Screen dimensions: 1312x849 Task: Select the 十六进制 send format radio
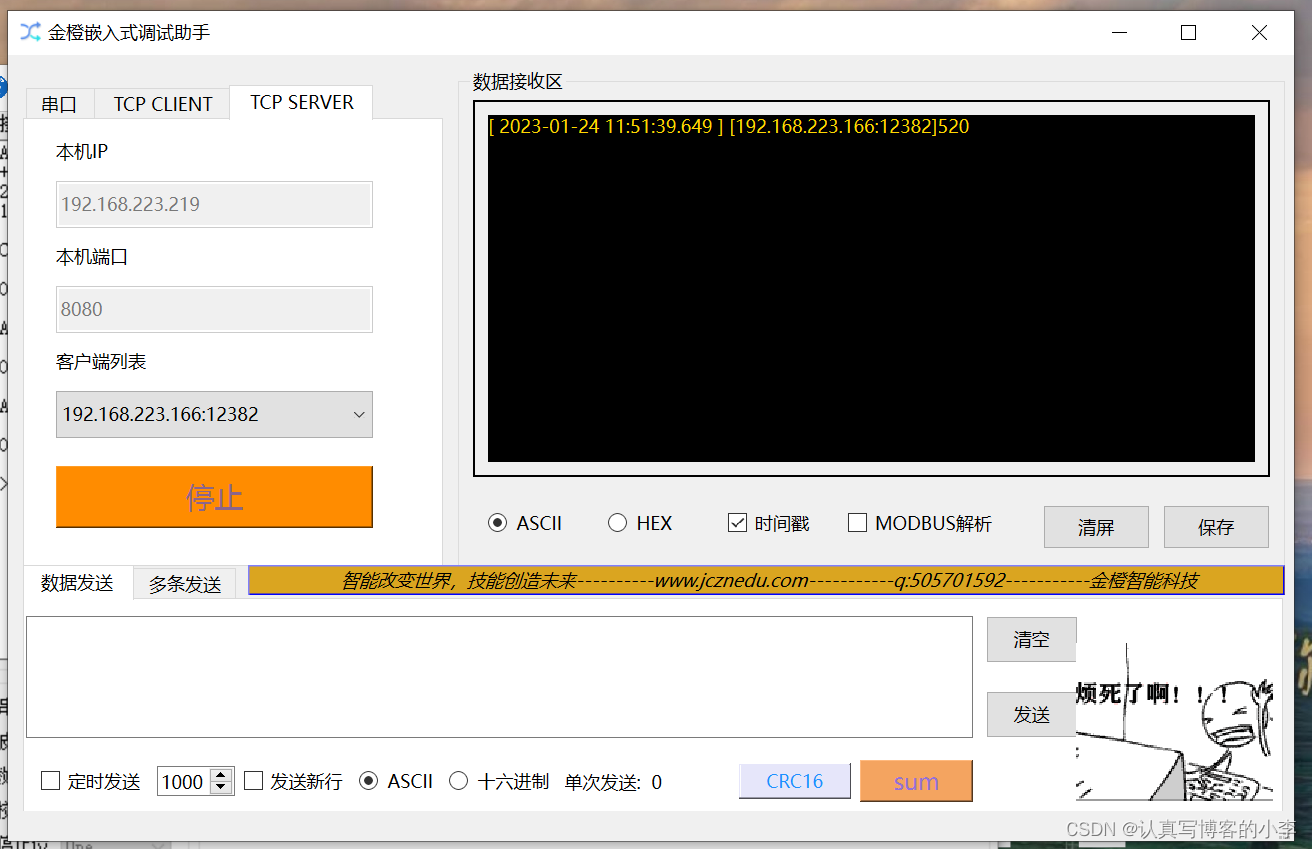pyautogui.click(x=499, y=782)
